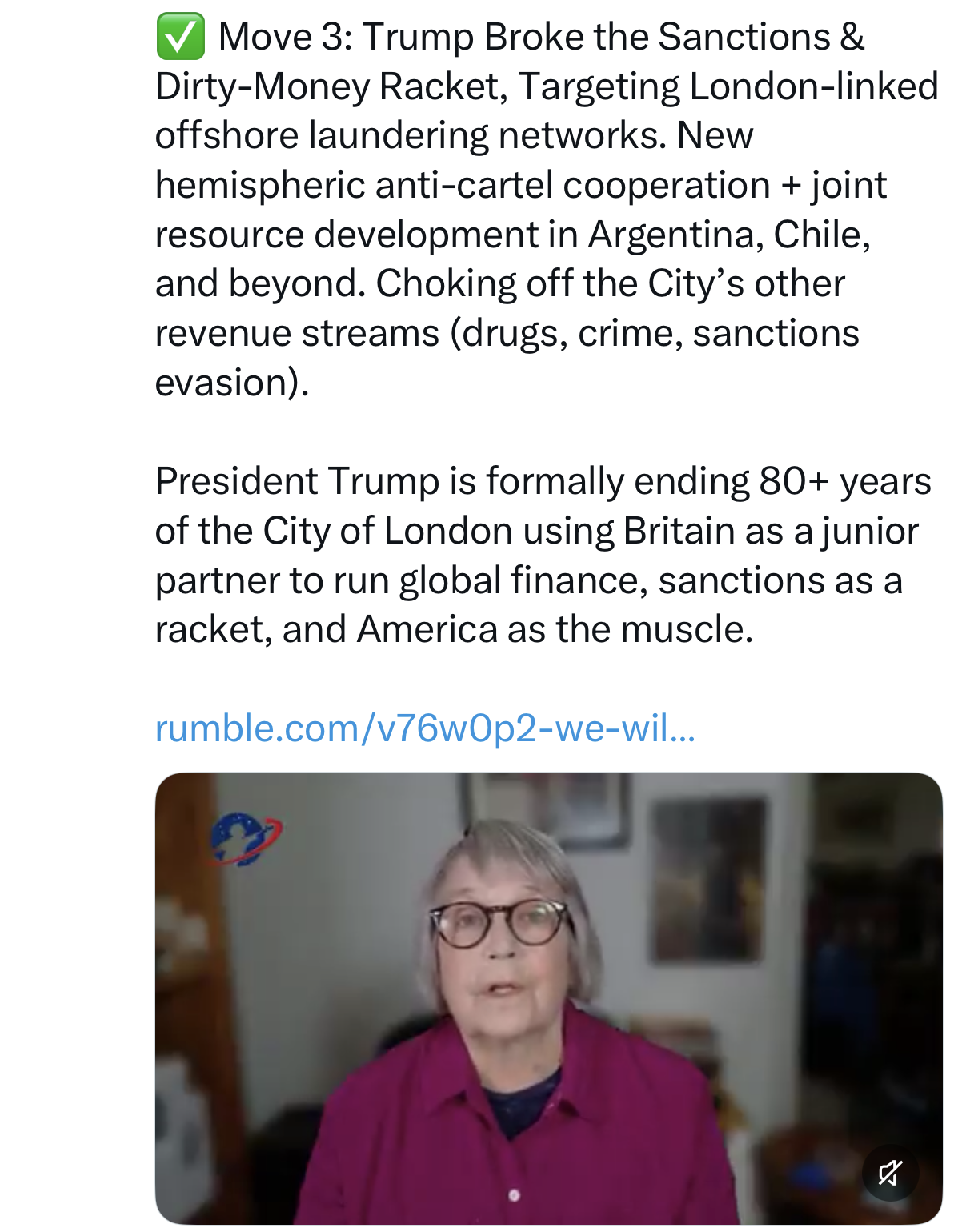Click the blue globe logo watermark in video
Image resolution: width=958 pixels, height=1232 pixels.
244,840
